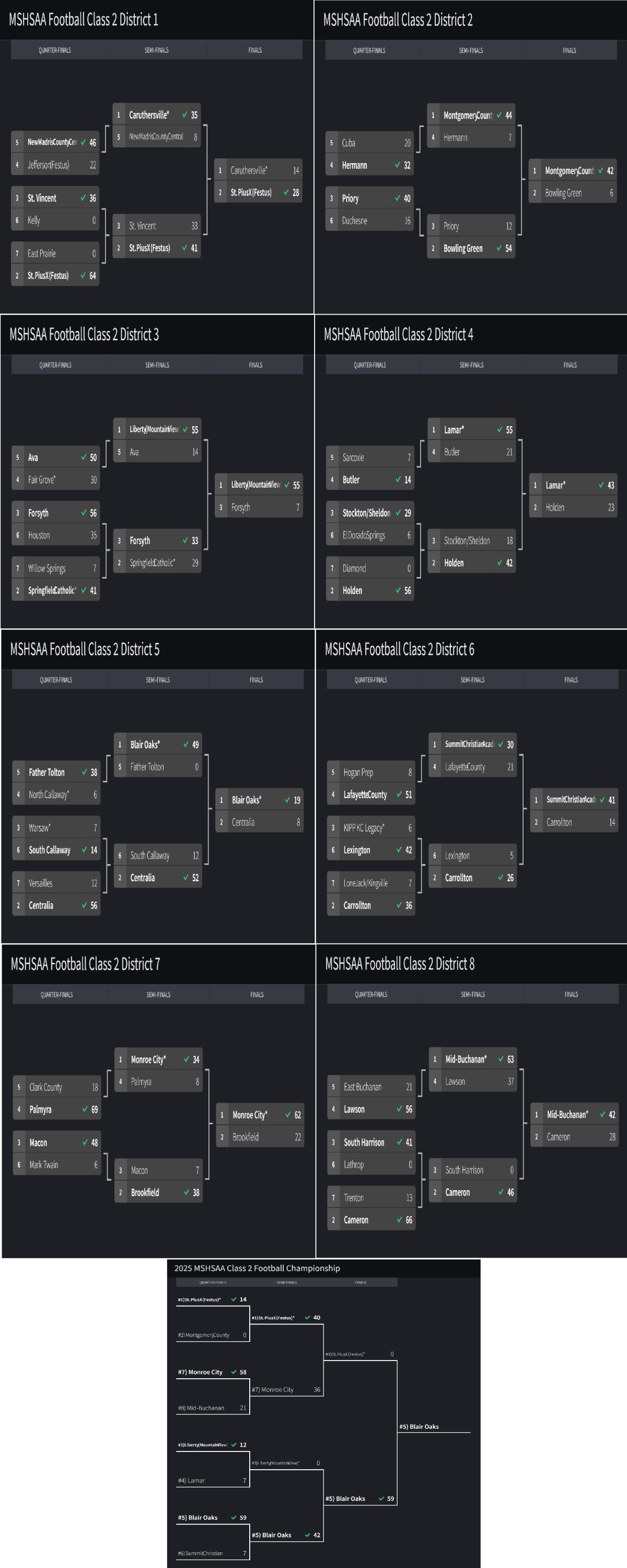Screen dimensions: 627x1568
Task: Click checkmark next to Holden's 56 score
Action: tap(398, 591)
